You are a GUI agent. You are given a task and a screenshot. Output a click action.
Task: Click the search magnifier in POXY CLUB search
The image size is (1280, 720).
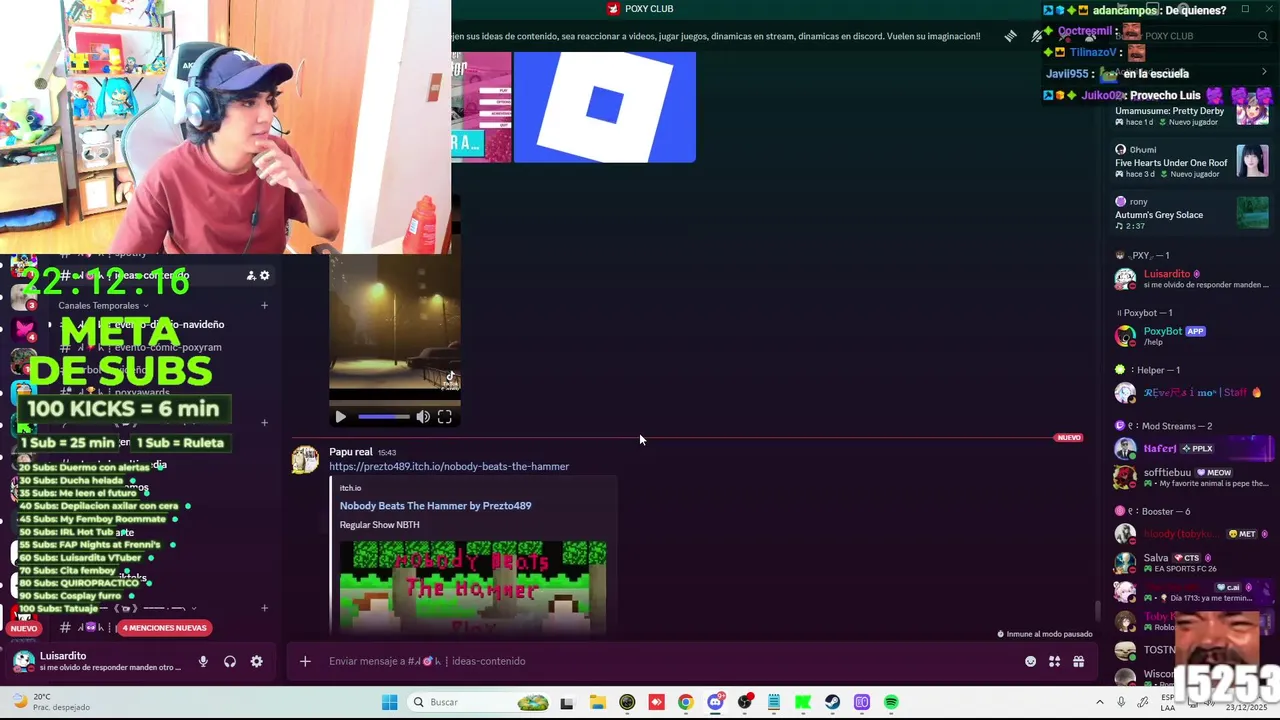tap(1263, 36)
